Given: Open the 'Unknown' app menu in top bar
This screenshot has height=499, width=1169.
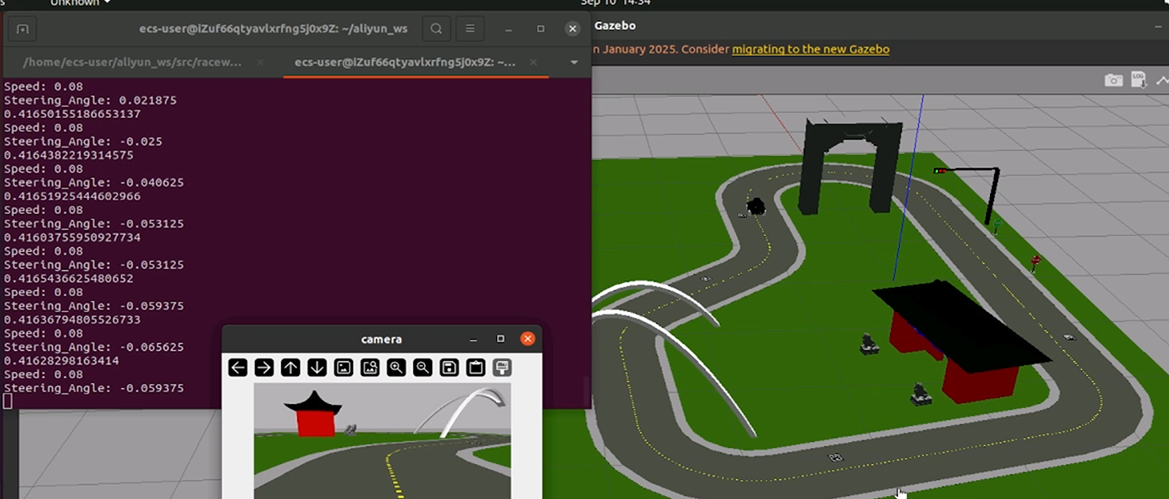Looking at the screenshot, I should [75, 3].
